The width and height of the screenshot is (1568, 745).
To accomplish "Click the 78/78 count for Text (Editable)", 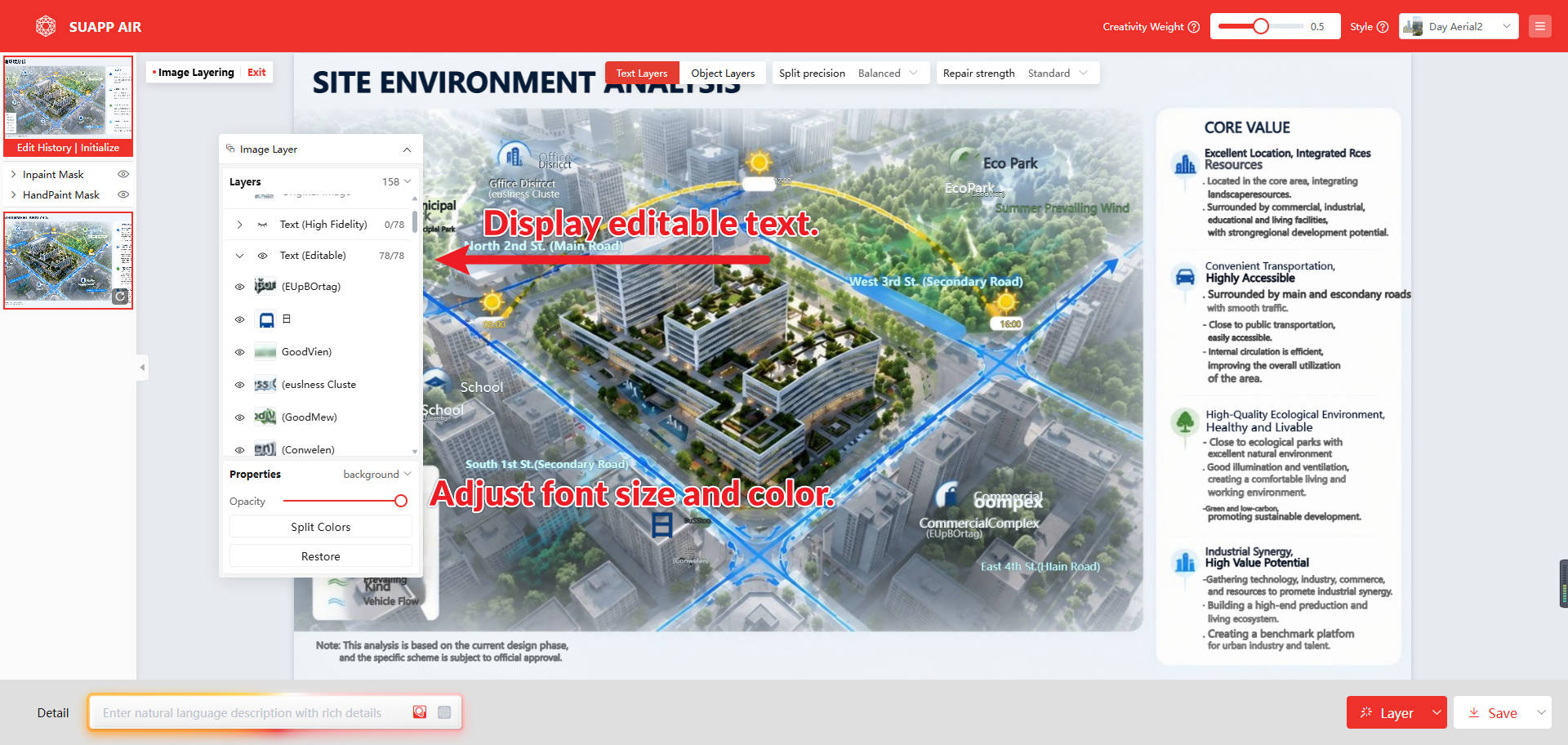I will tap(391, 256).
